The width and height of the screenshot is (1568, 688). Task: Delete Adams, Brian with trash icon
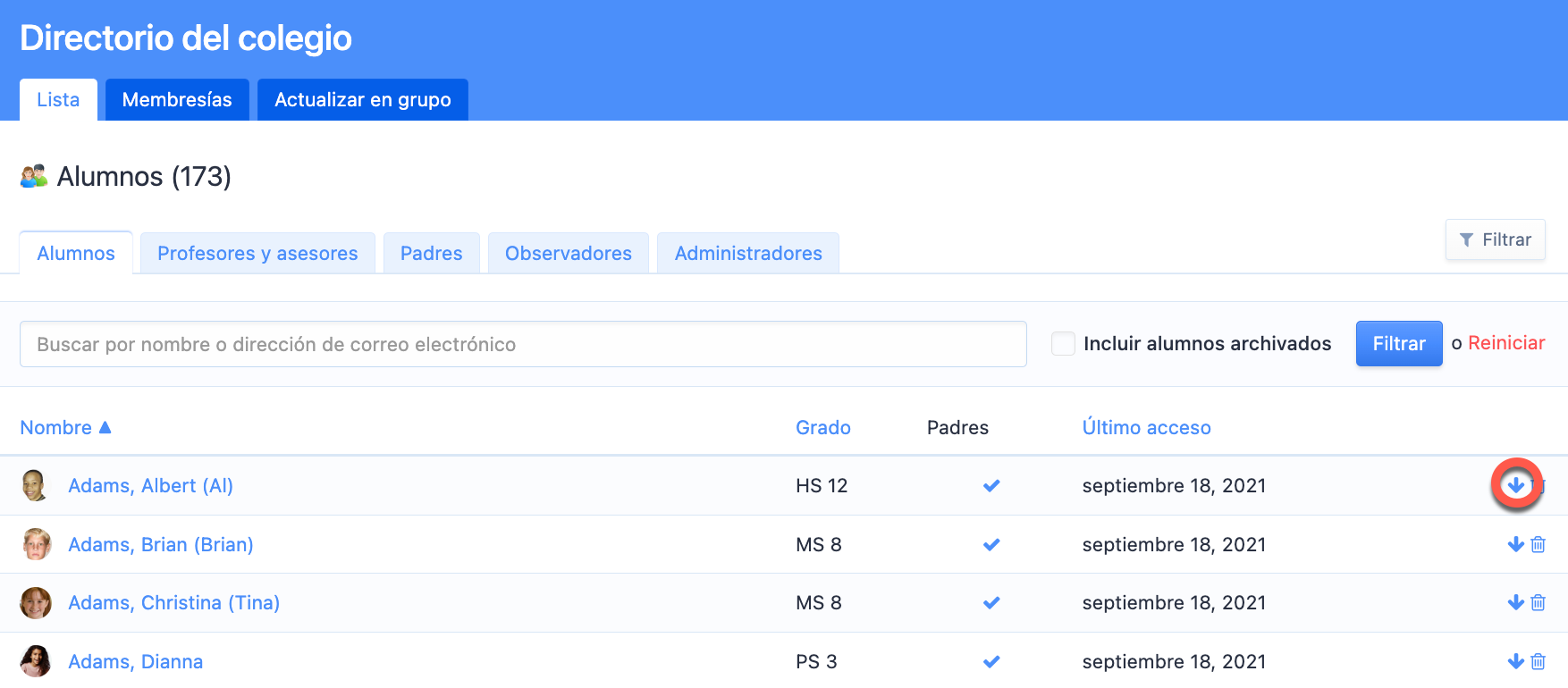pos(1538,544)
